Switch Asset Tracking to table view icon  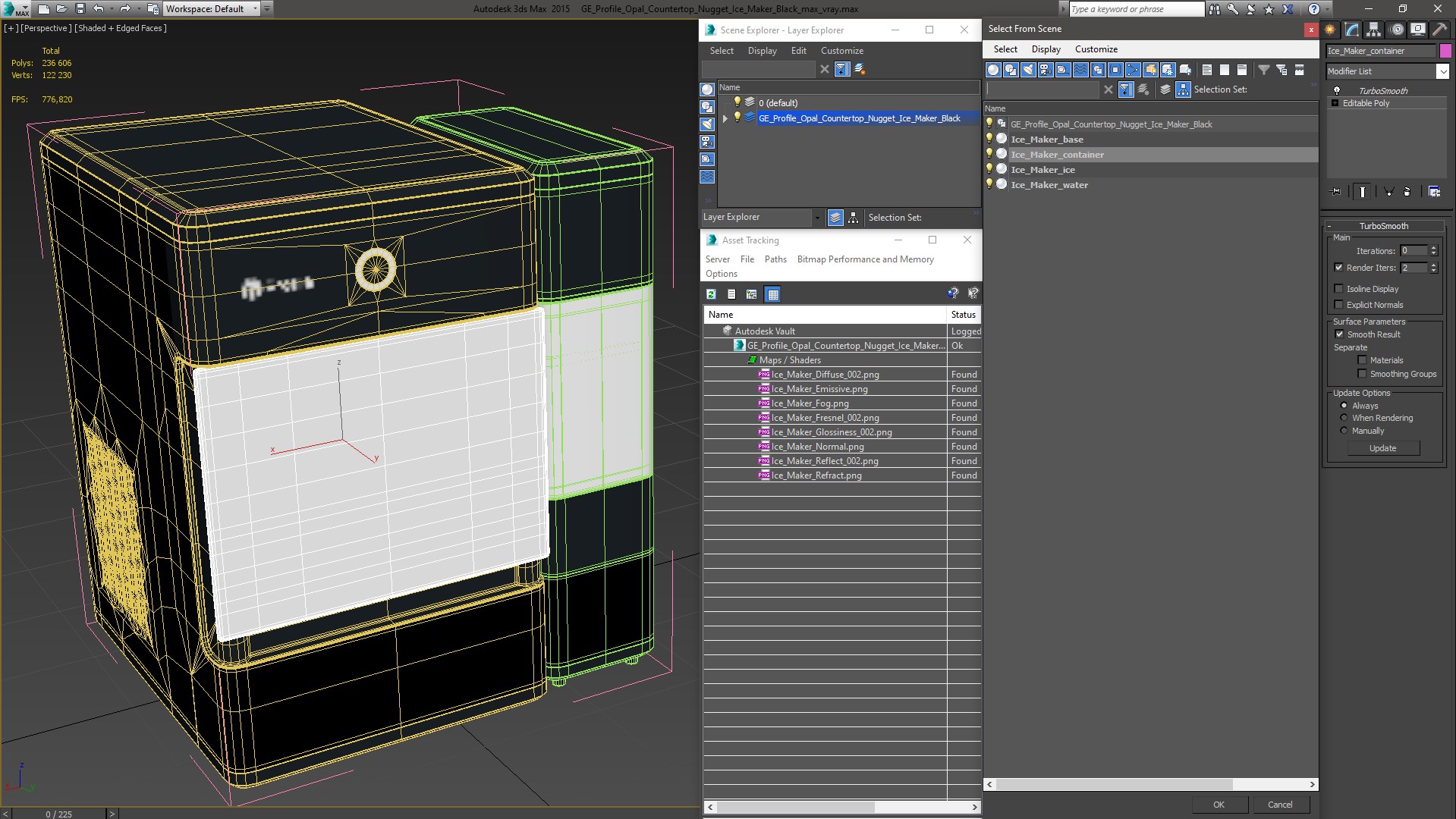click(x=772, y=294)
